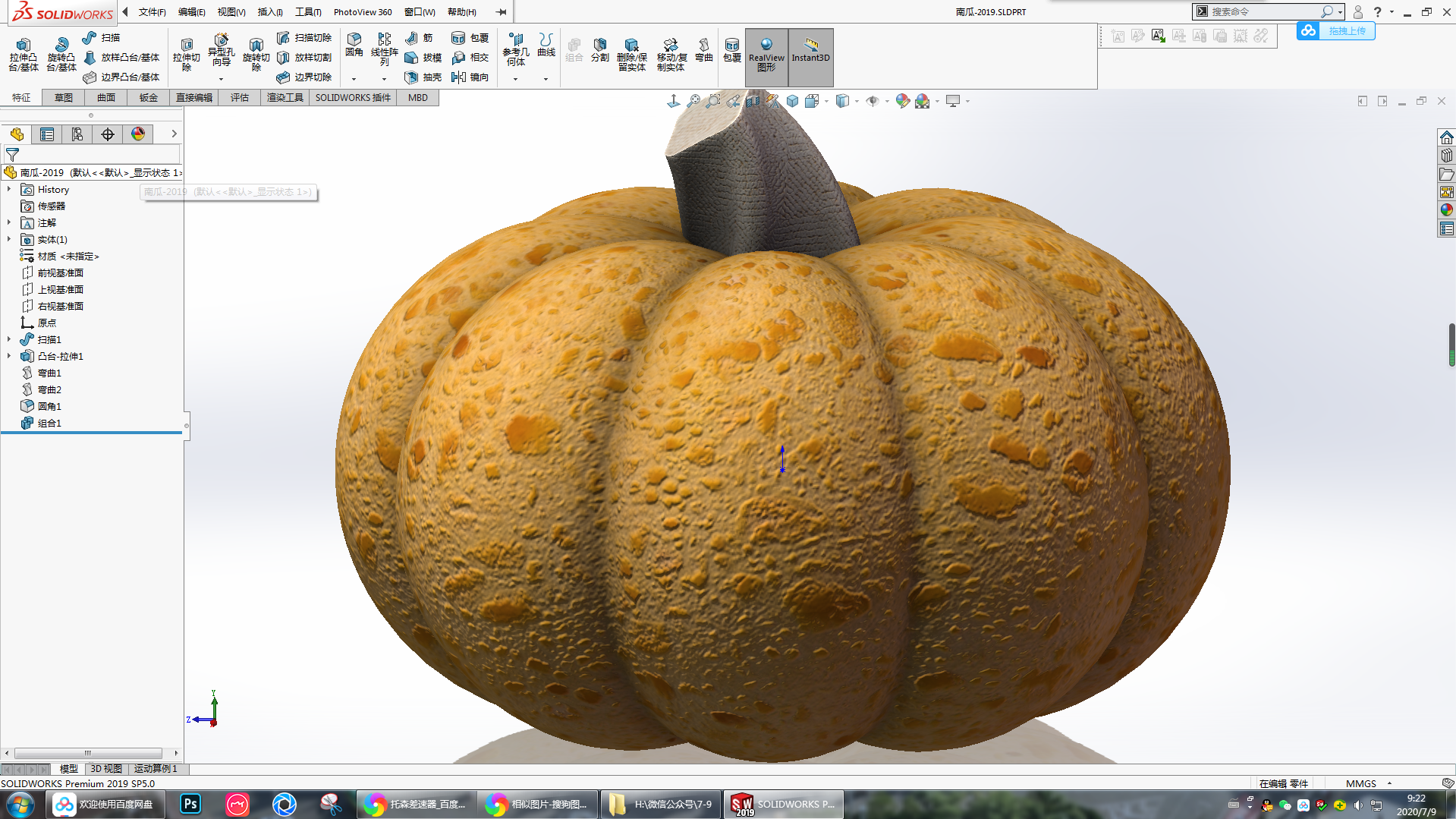Open the DisplayManager tab icon
Image resolution: width=1456 pixels, height=819 pixels.
tap(138, 134)
